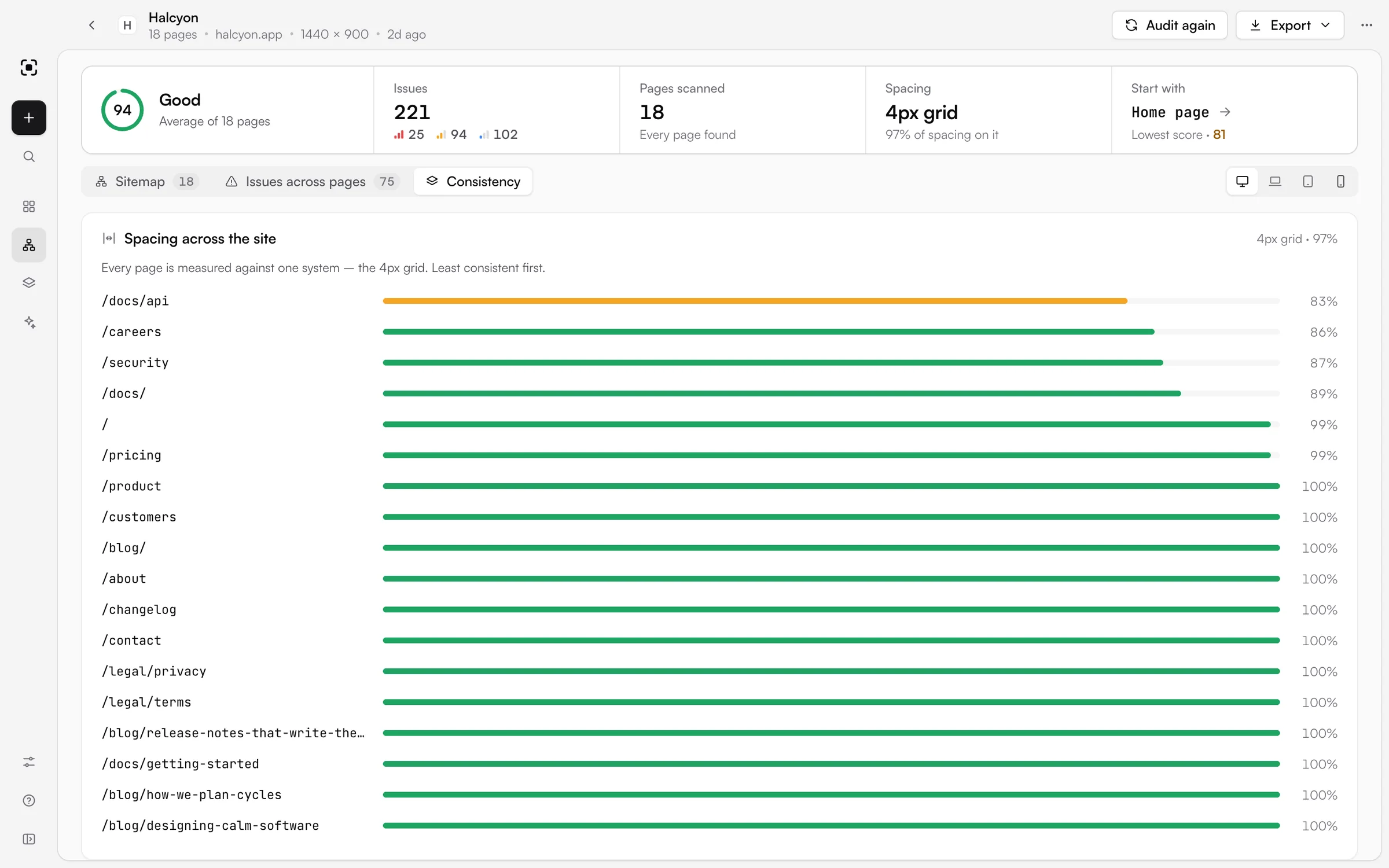Click the 94 score ring

[122, 110]
